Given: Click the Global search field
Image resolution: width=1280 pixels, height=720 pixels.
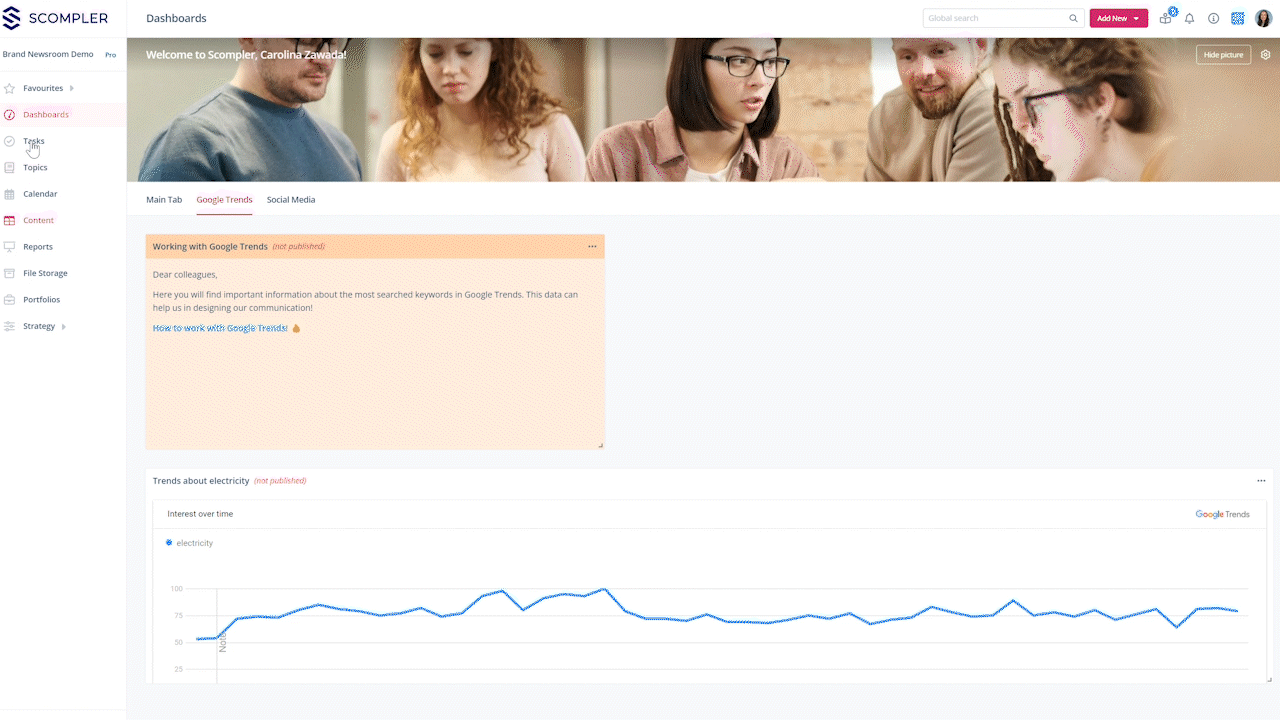Looking at the screenshot, I should coord(995,18).
